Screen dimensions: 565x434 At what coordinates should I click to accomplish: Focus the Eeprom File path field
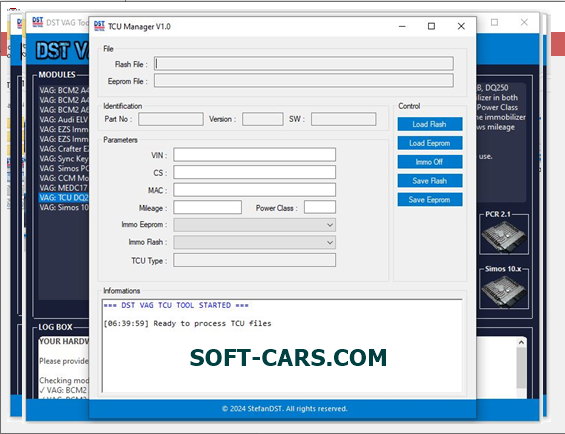pos(304,81)
